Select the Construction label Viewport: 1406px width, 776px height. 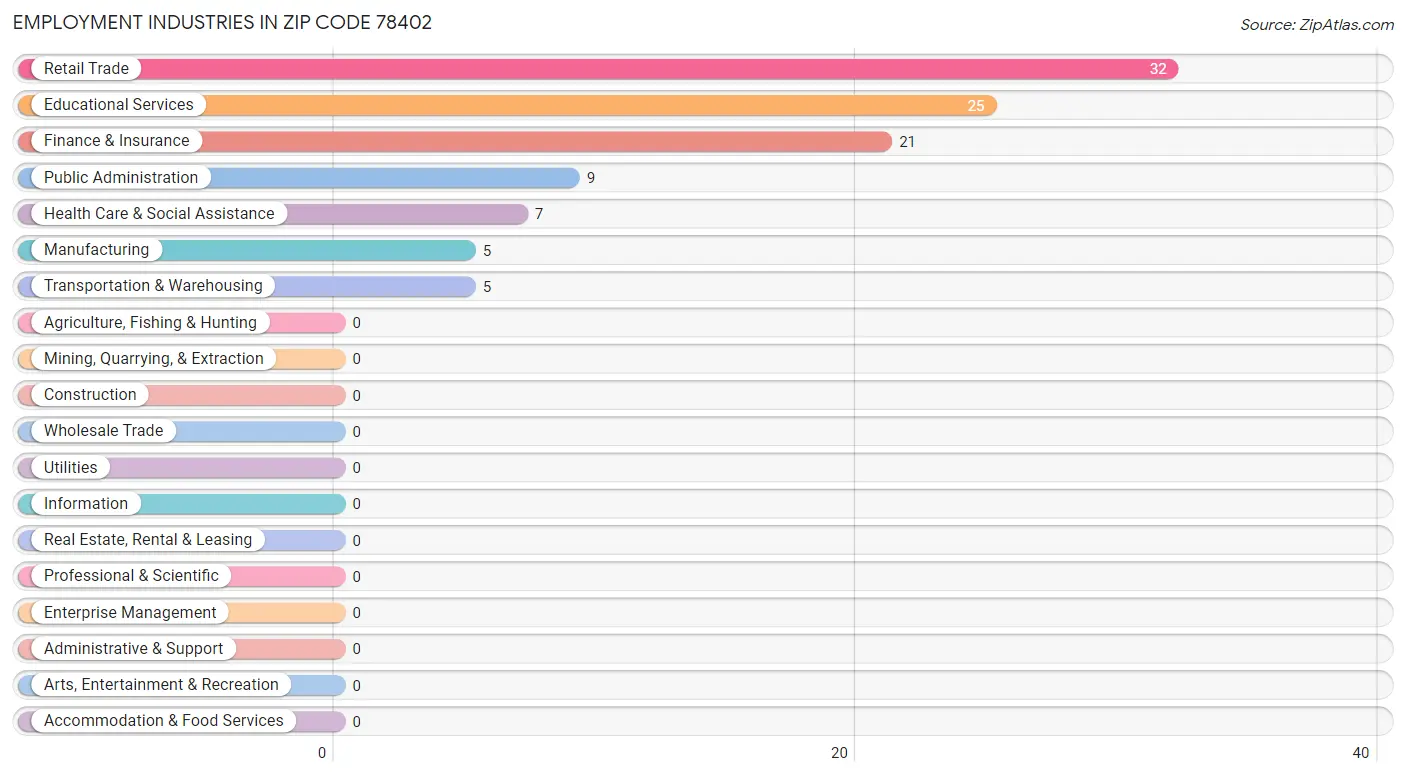90,395
